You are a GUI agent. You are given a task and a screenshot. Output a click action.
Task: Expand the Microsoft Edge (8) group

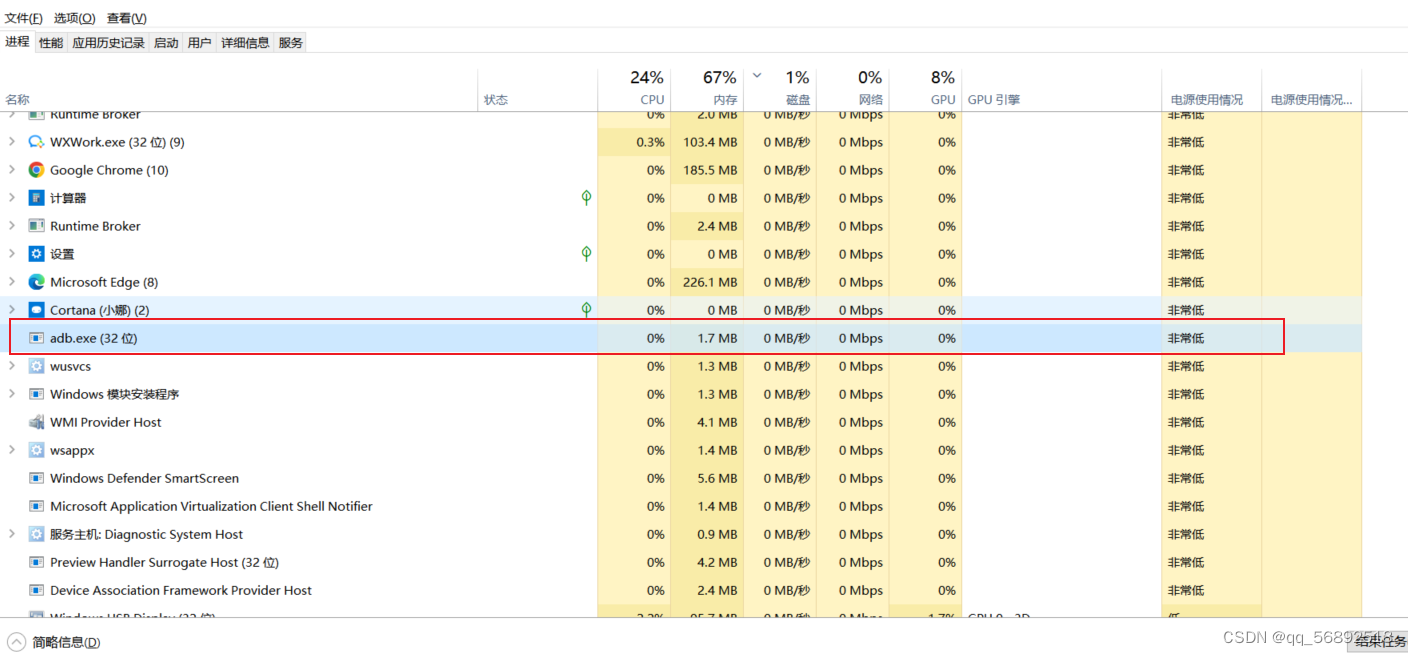(12, 282)
